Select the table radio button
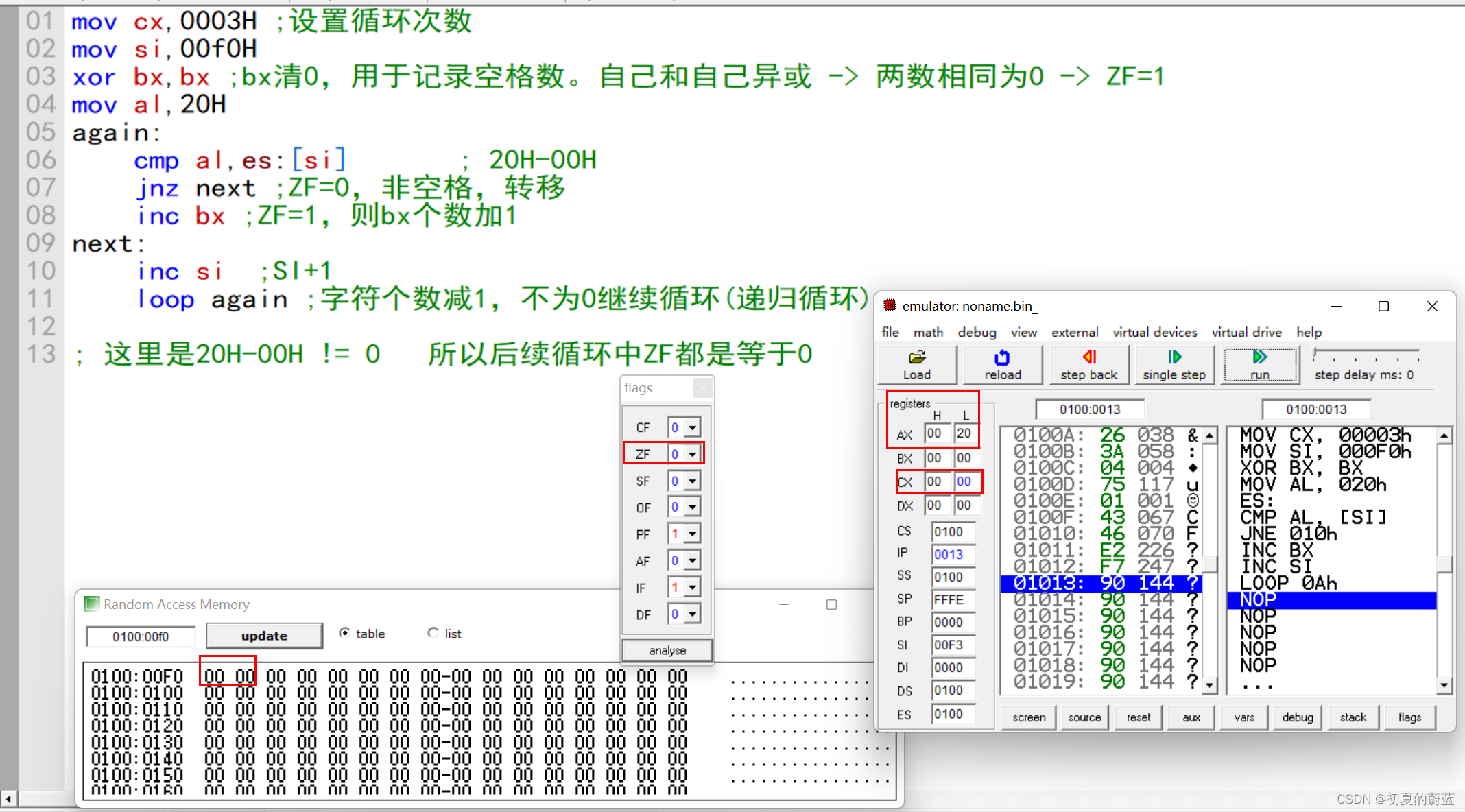This screenshot has height=812, width=1465. (344, 633)
